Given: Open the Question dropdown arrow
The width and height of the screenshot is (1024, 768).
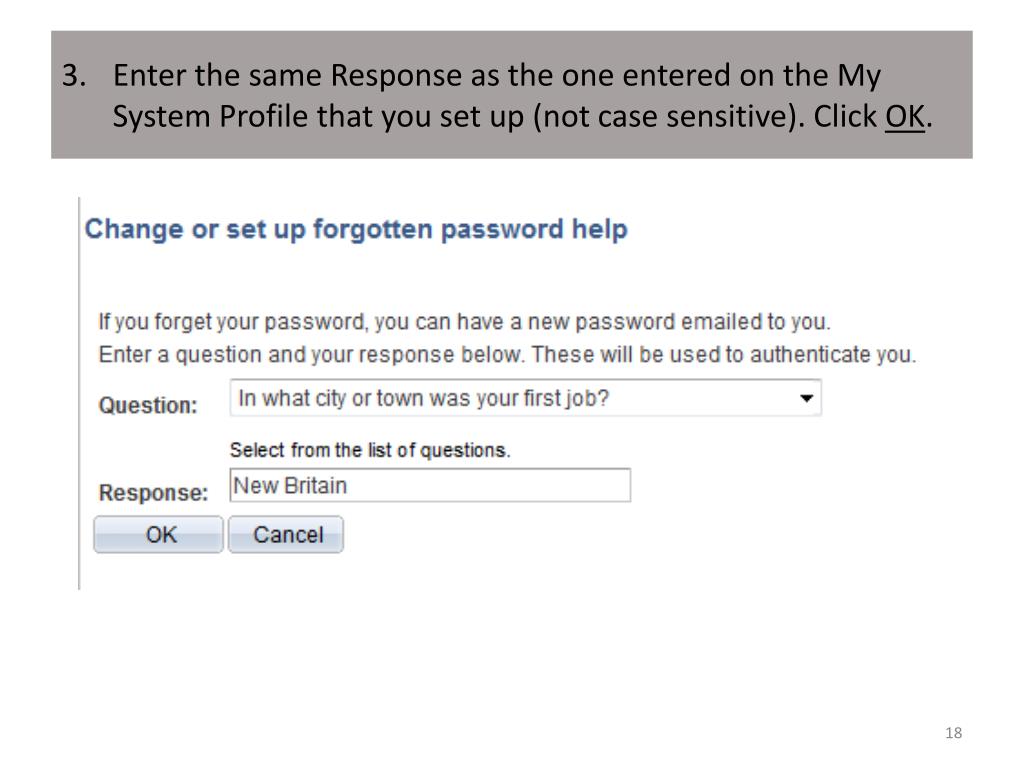Looking at the screenshot, I should 807,398.
